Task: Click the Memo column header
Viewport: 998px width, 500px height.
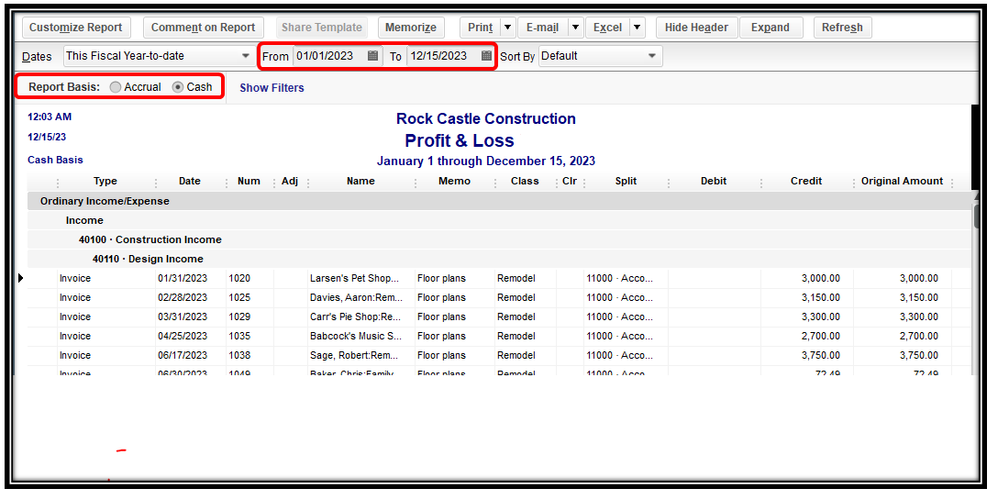Action: (454, 181)
